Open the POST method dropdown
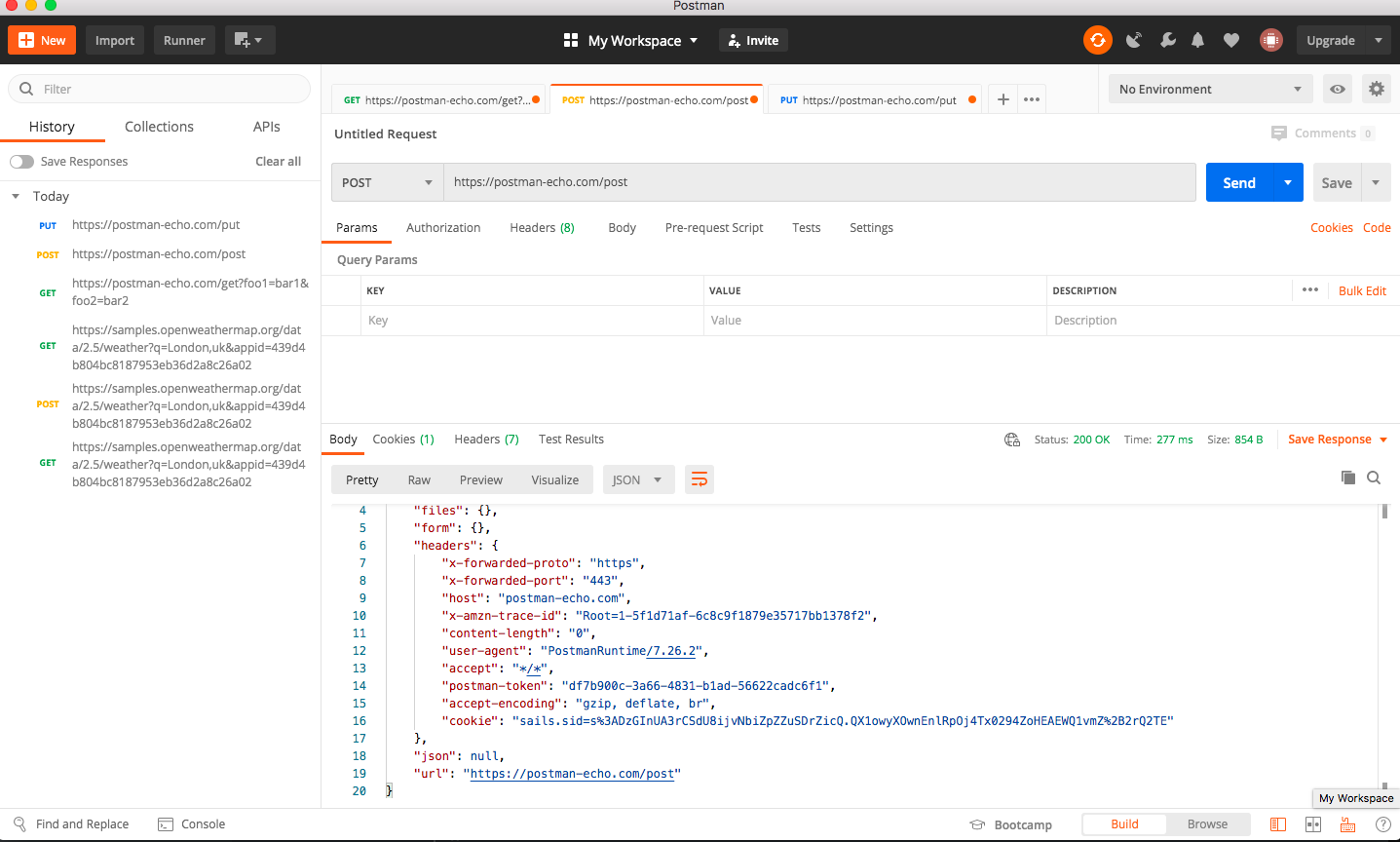 pos(387,182)
